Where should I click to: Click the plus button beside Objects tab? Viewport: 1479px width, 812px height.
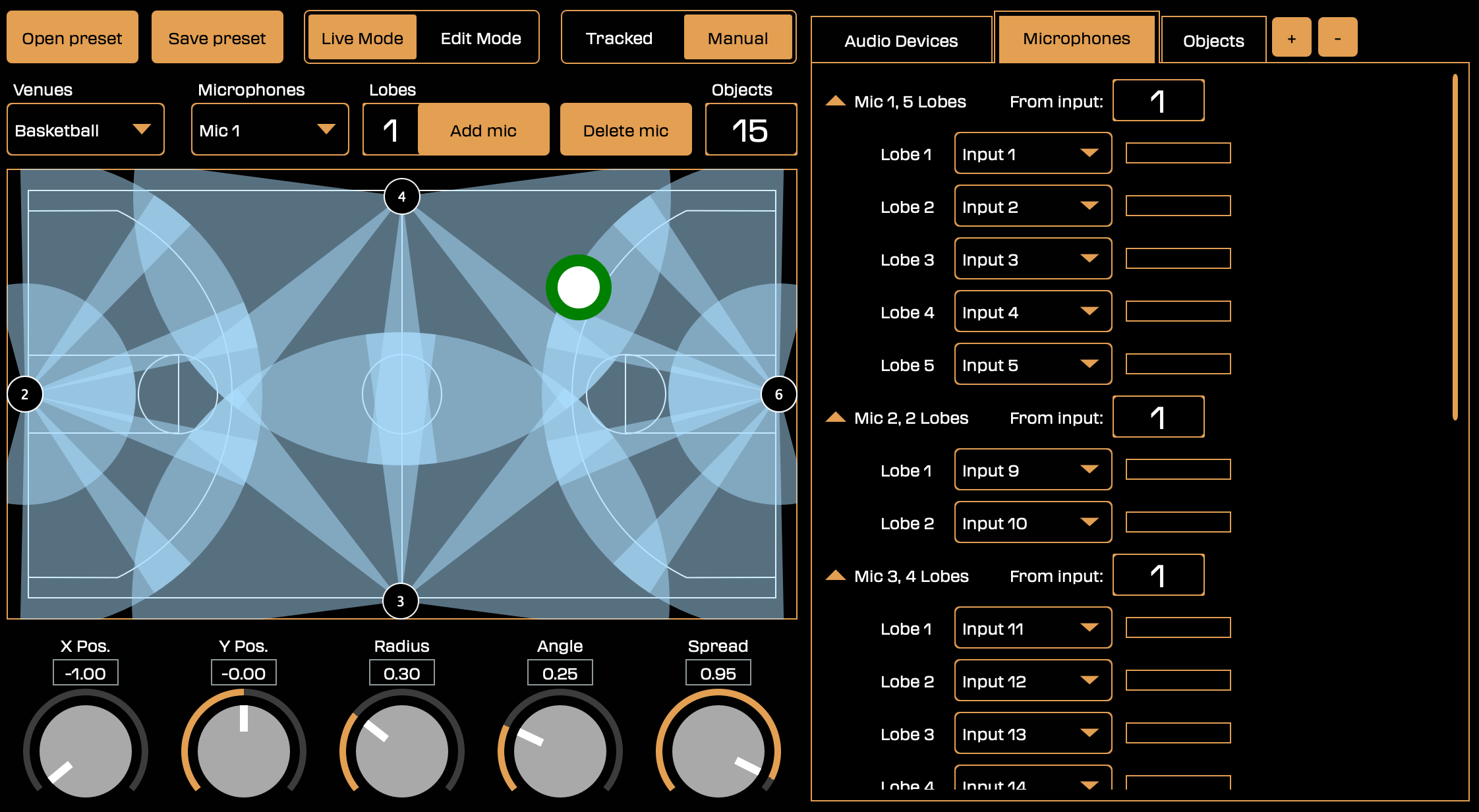(x=1292, y=38)
